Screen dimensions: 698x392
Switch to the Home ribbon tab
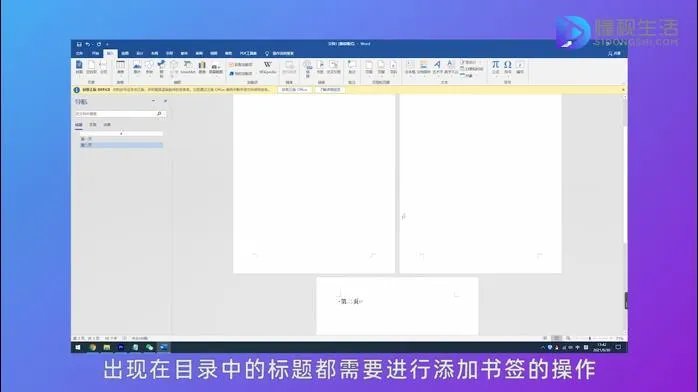coord(95,53)
